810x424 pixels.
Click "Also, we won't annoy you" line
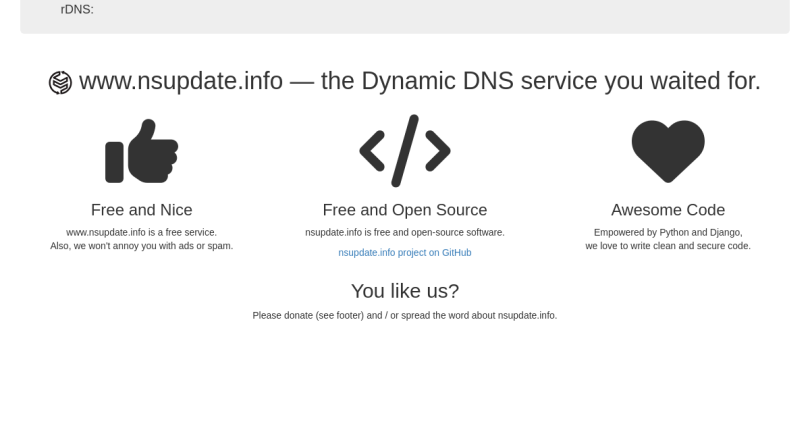pos(142,246)
